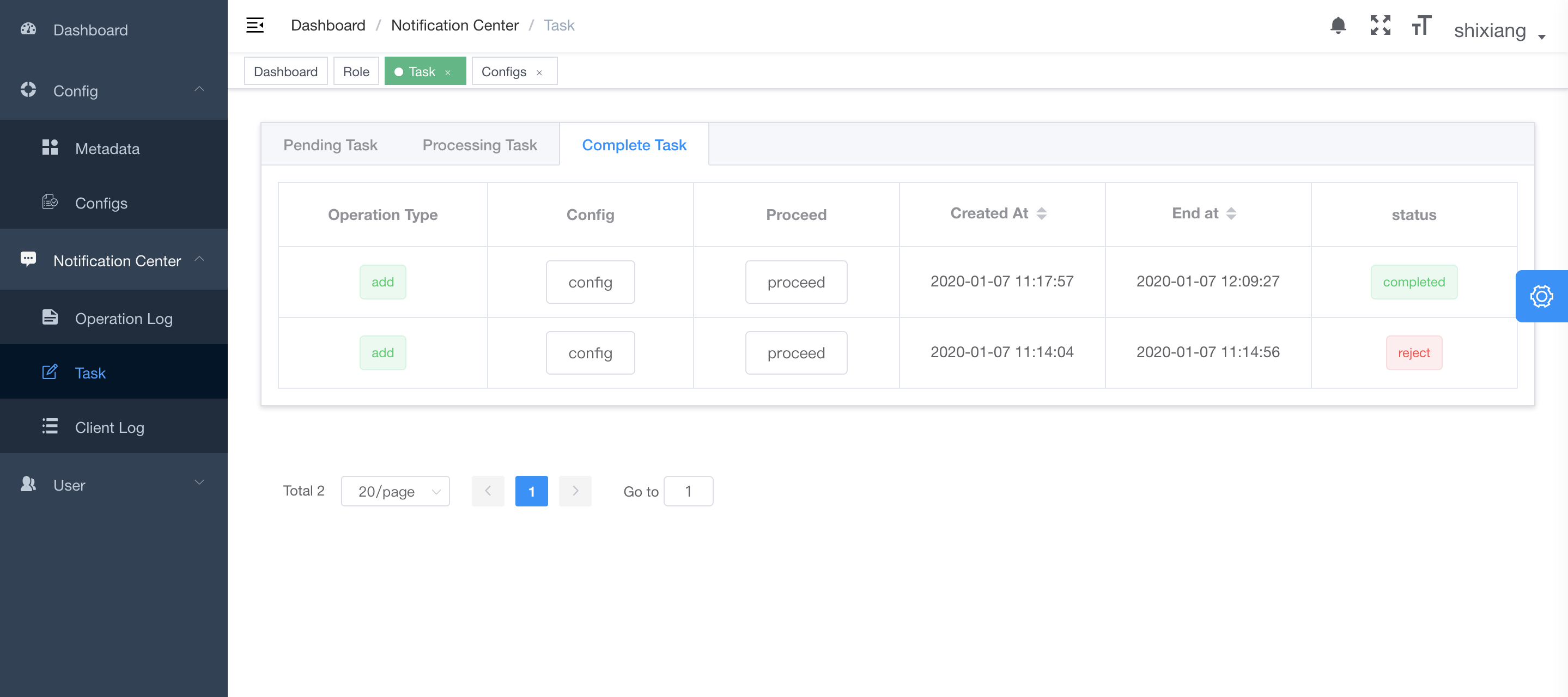Open Metadata from the sidebar
1568x697 pixels.
(x=107, y=149)
